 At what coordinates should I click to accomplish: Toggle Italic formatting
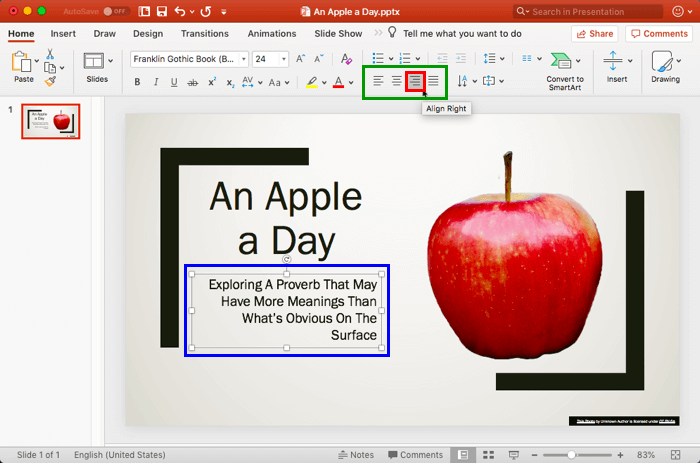pos(155,81)
